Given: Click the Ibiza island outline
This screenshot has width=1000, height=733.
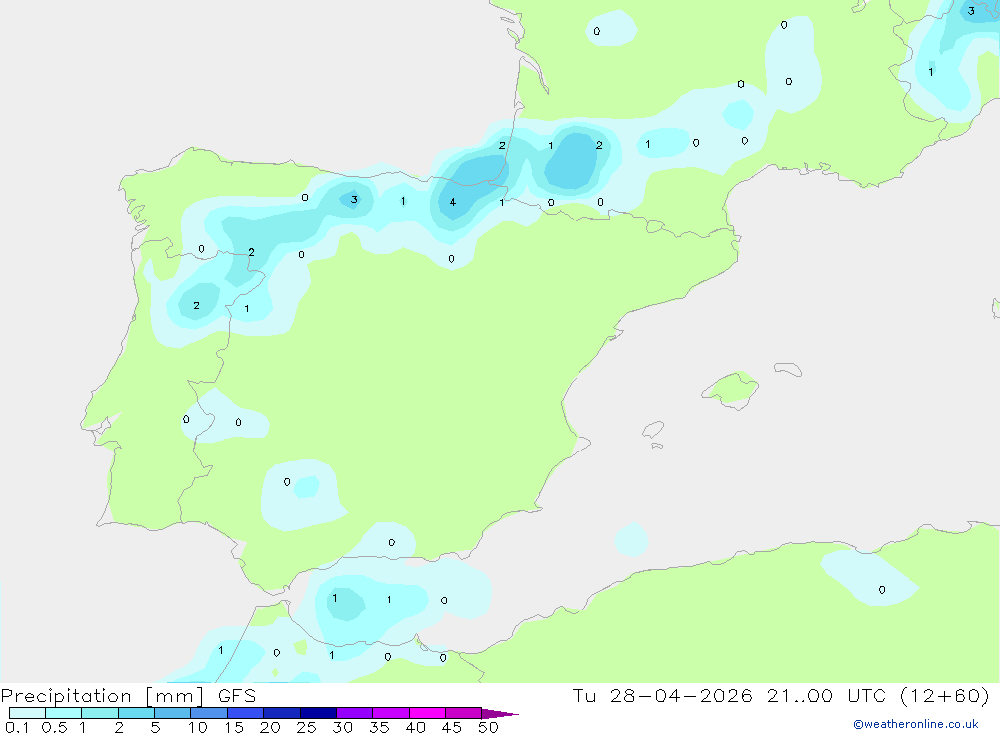Looking at the screenshot, I should pyautogui.click(x=653, y=429).
